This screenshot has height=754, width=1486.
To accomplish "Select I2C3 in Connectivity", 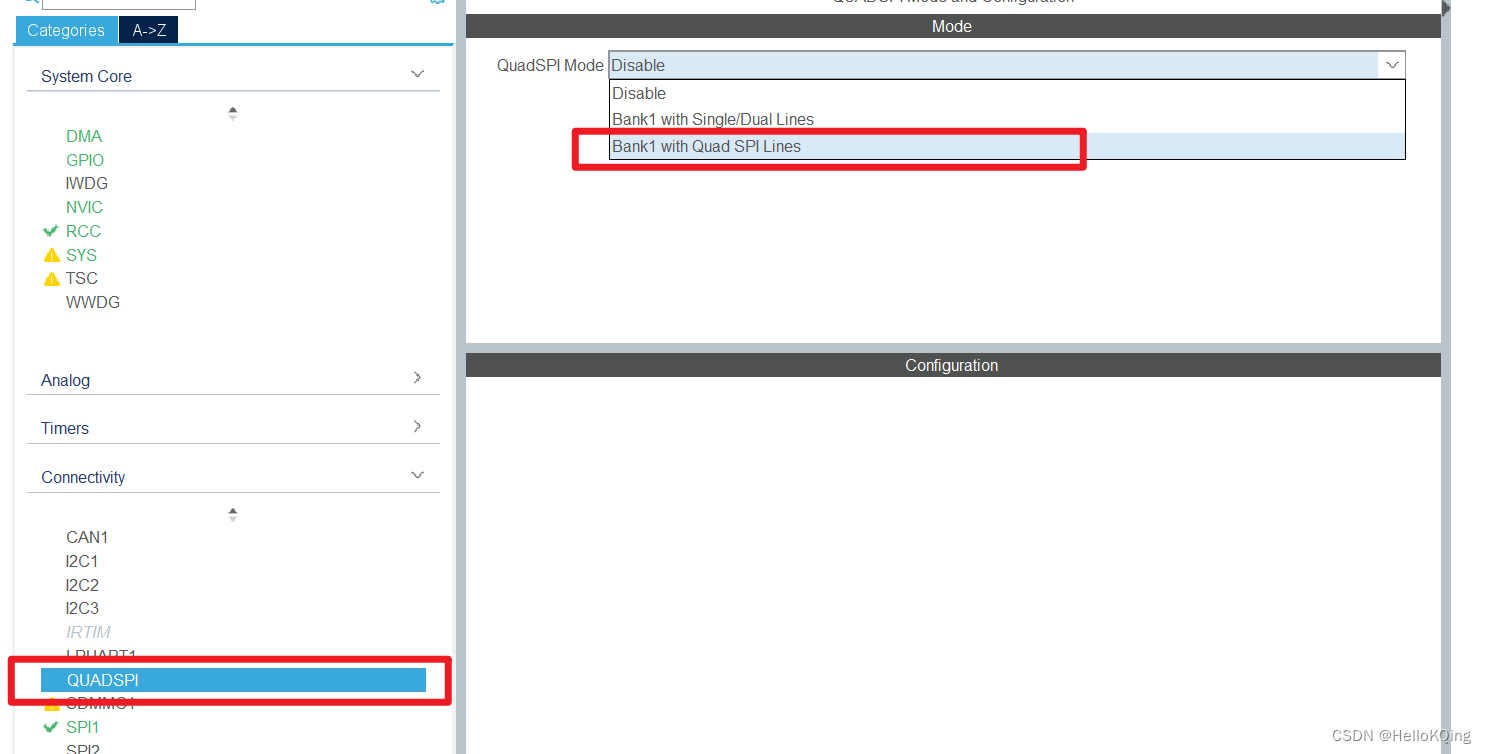I will coord(82,608).
